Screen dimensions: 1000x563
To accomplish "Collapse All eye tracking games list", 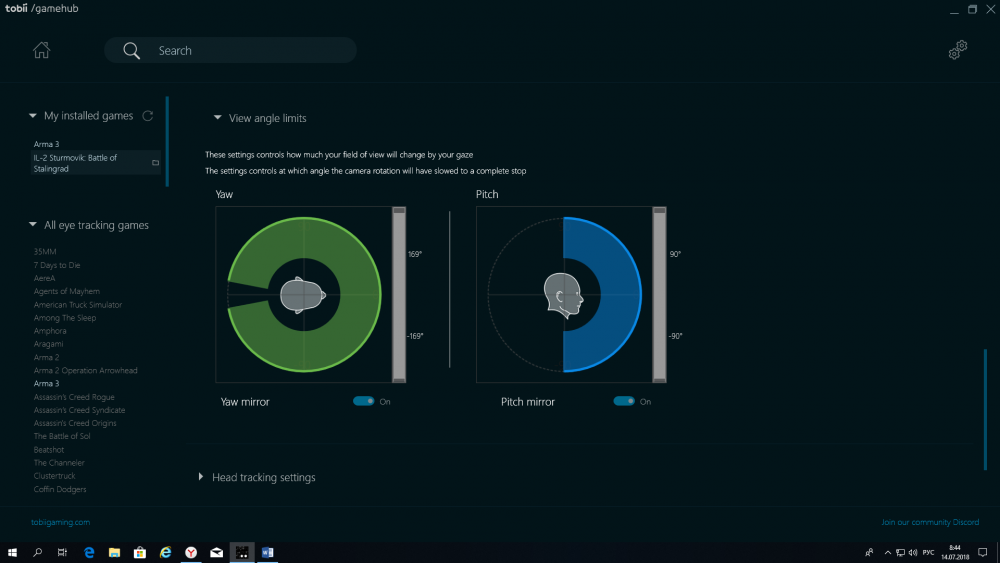I will (33, 224).
